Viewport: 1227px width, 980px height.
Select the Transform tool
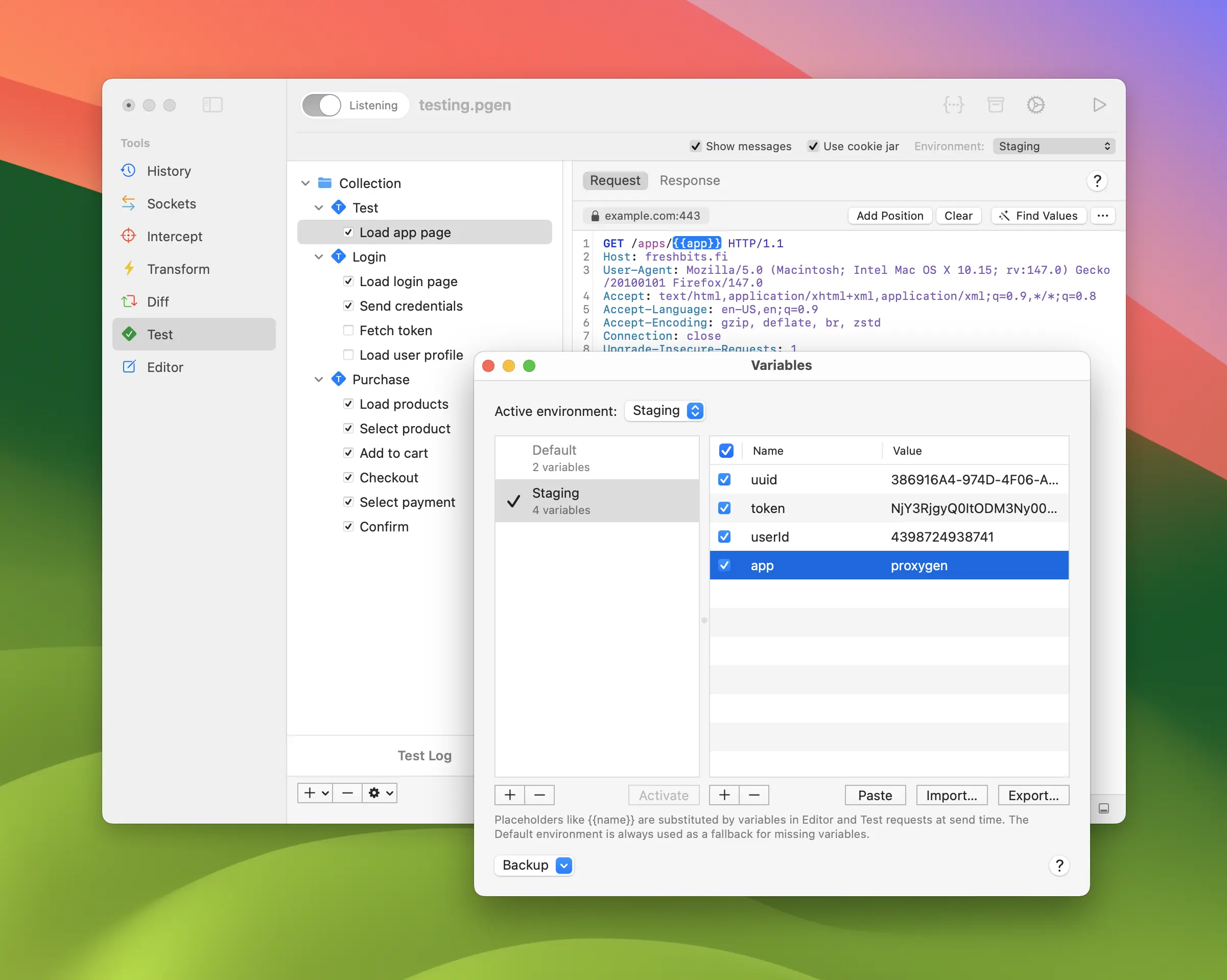[x=178, y=269]
